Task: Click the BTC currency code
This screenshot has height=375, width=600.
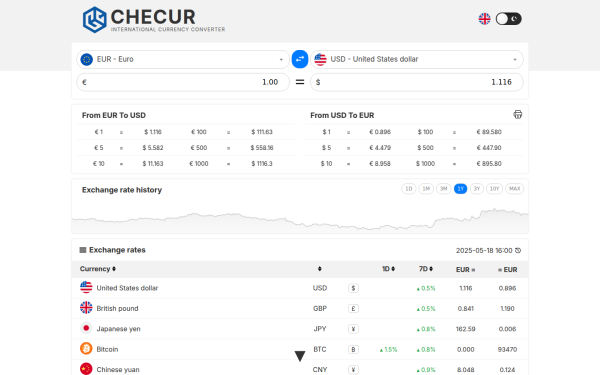Action: pyautogui.click(x=320, y=349)
